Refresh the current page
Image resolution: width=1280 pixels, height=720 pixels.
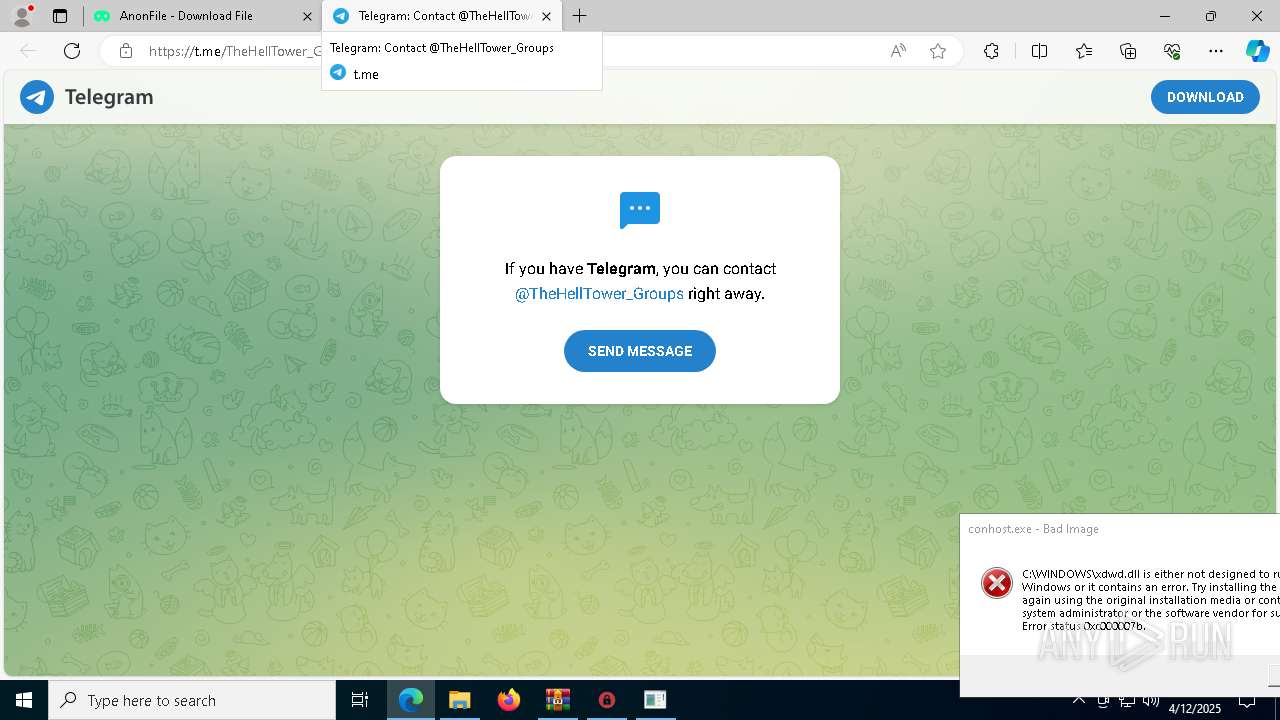coord(72,51)
